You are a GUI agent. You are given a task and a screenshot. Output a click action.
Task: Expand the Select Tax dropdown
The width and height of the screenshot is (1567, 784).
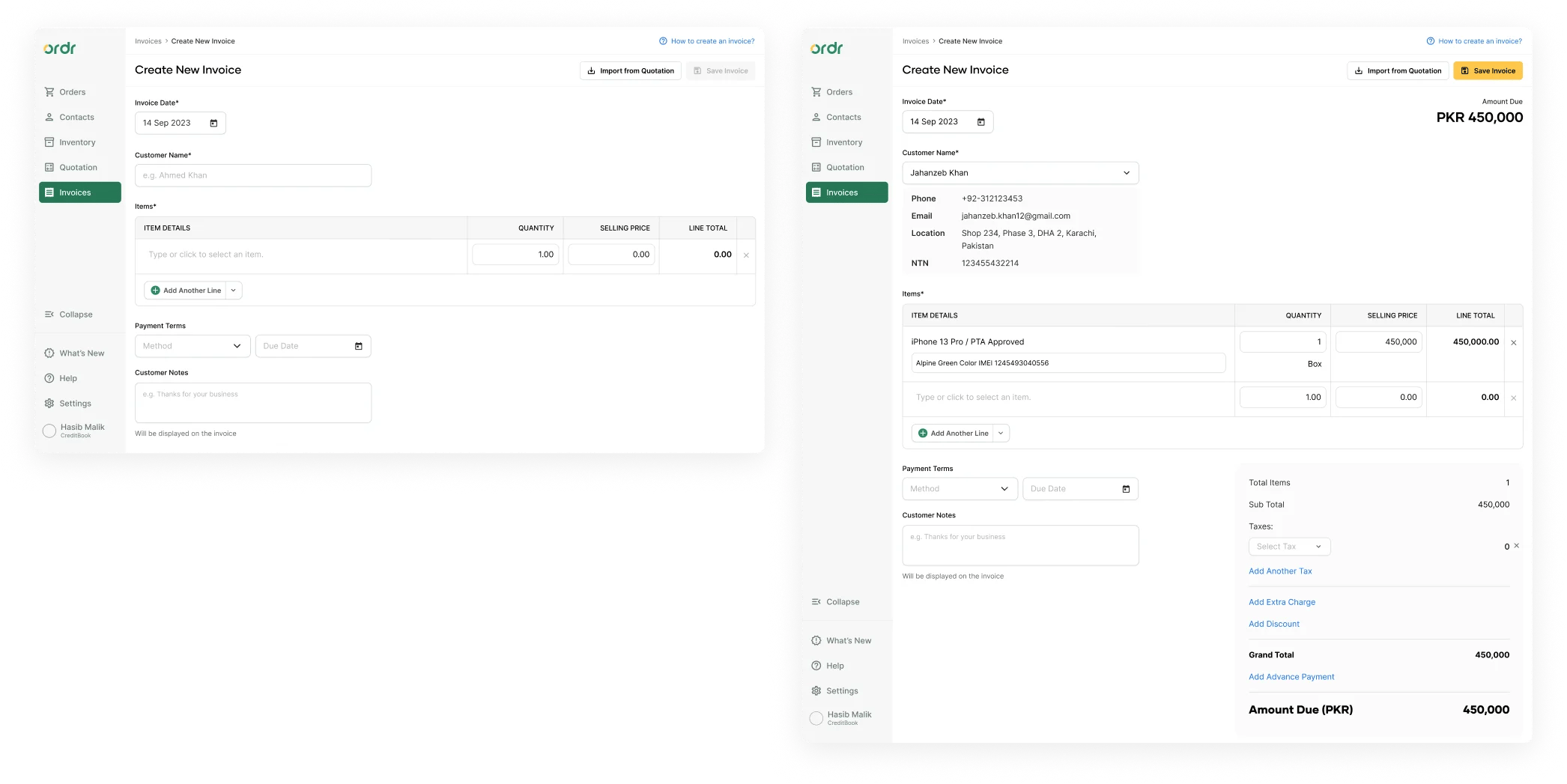1289,546
